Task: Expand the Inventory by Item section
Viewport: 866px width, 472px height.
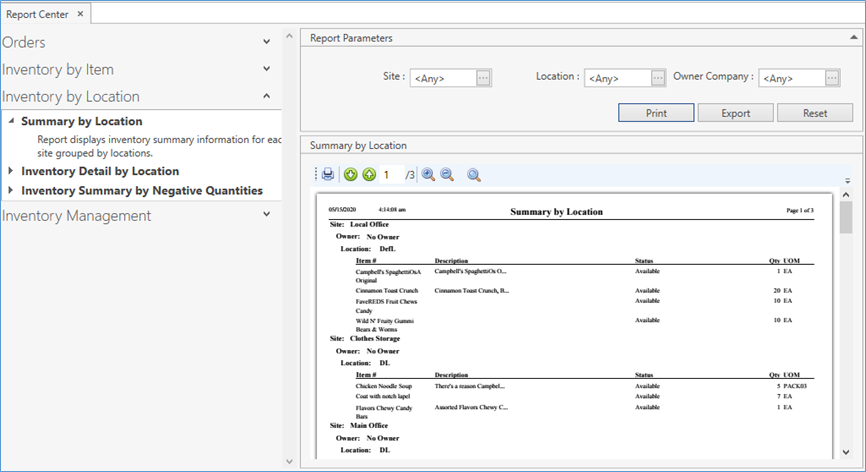Action: click(266, 69)
